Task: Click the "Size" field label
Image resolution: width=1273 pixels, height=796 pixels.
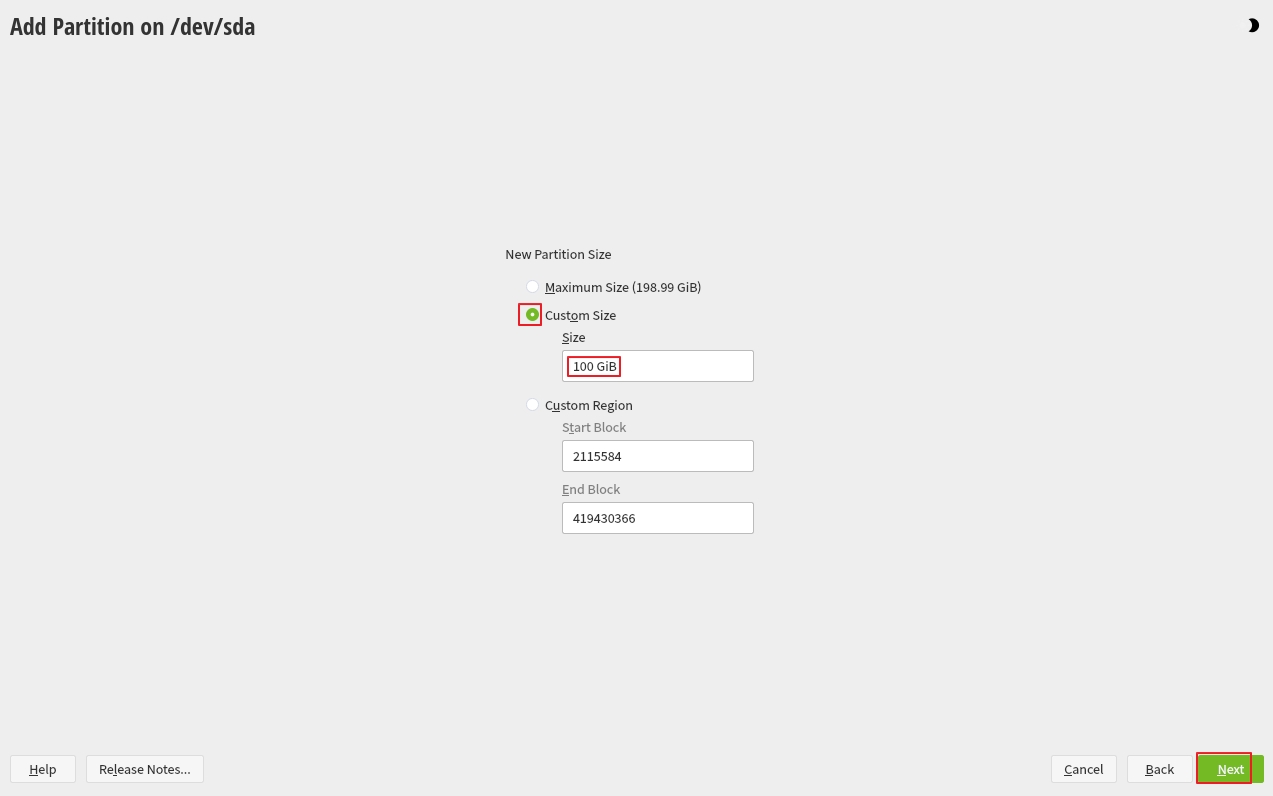Action: (574, 338)
